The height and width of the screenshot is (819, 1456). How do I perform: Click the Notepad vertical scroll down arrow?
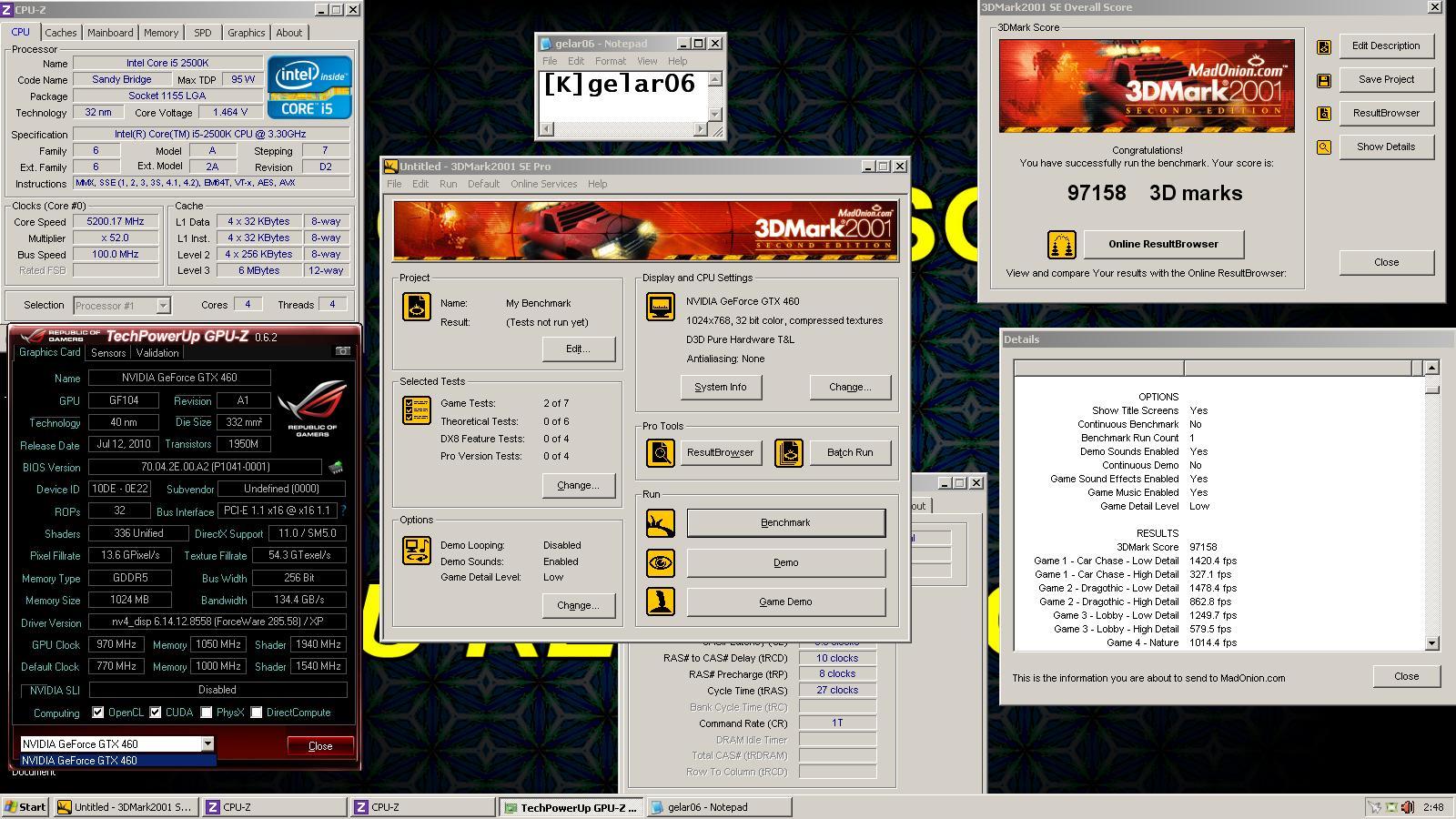(x=715, y=114)
